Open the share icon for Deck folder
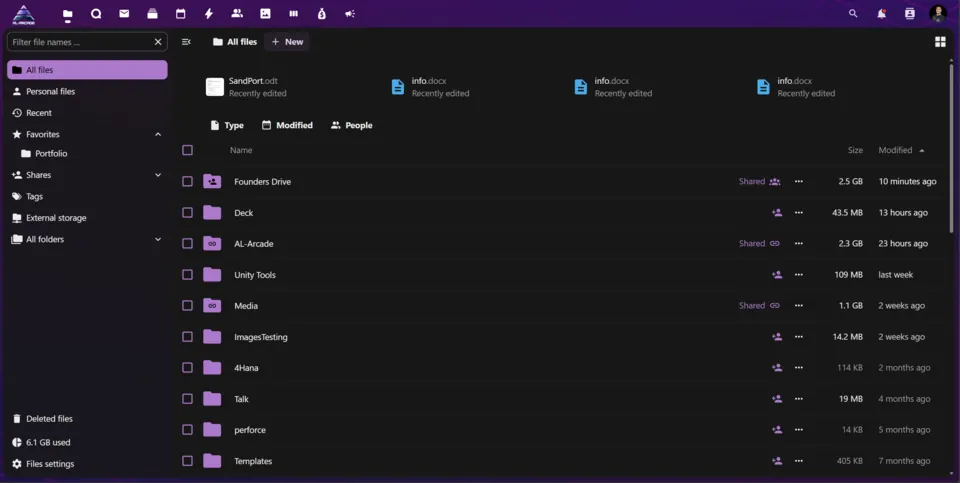This screenshot has width=960, height=483. [777, 212]
